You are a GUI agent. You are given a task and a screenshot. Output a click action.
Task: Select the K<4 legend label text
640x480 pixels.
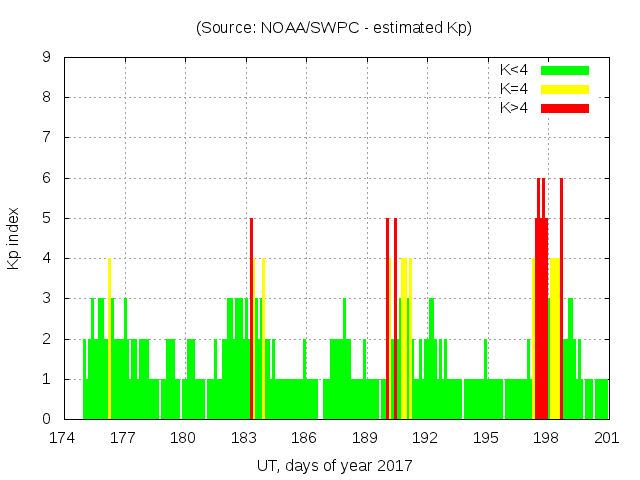(514, 70)
